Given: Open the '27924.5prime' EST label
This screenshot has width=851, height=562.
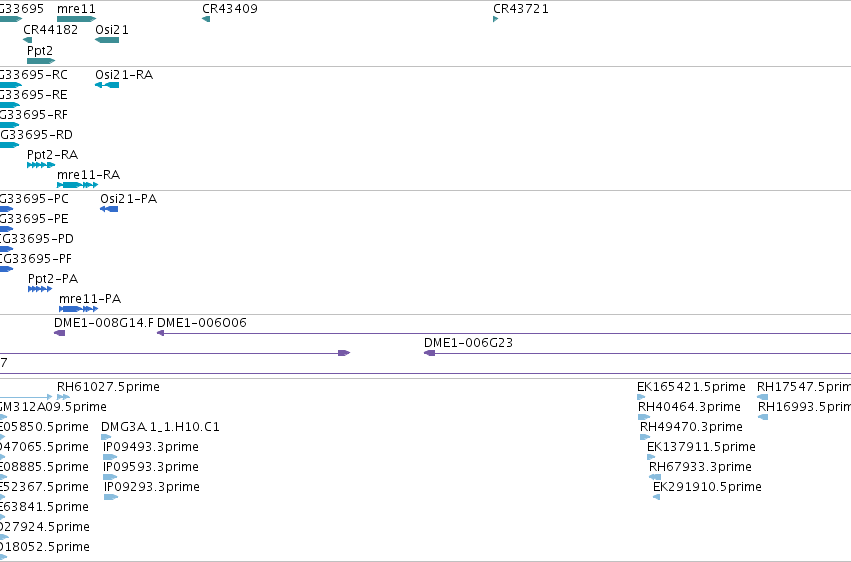Looking at the screenshot, I should (45, 527).
